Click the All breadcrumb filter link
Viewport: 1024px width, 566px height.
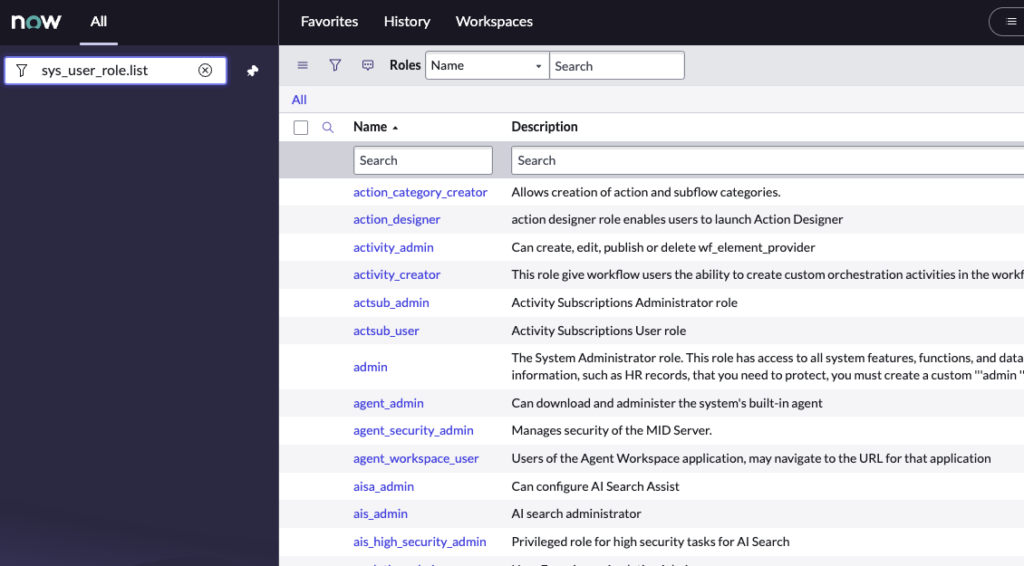tap(299, 100)
